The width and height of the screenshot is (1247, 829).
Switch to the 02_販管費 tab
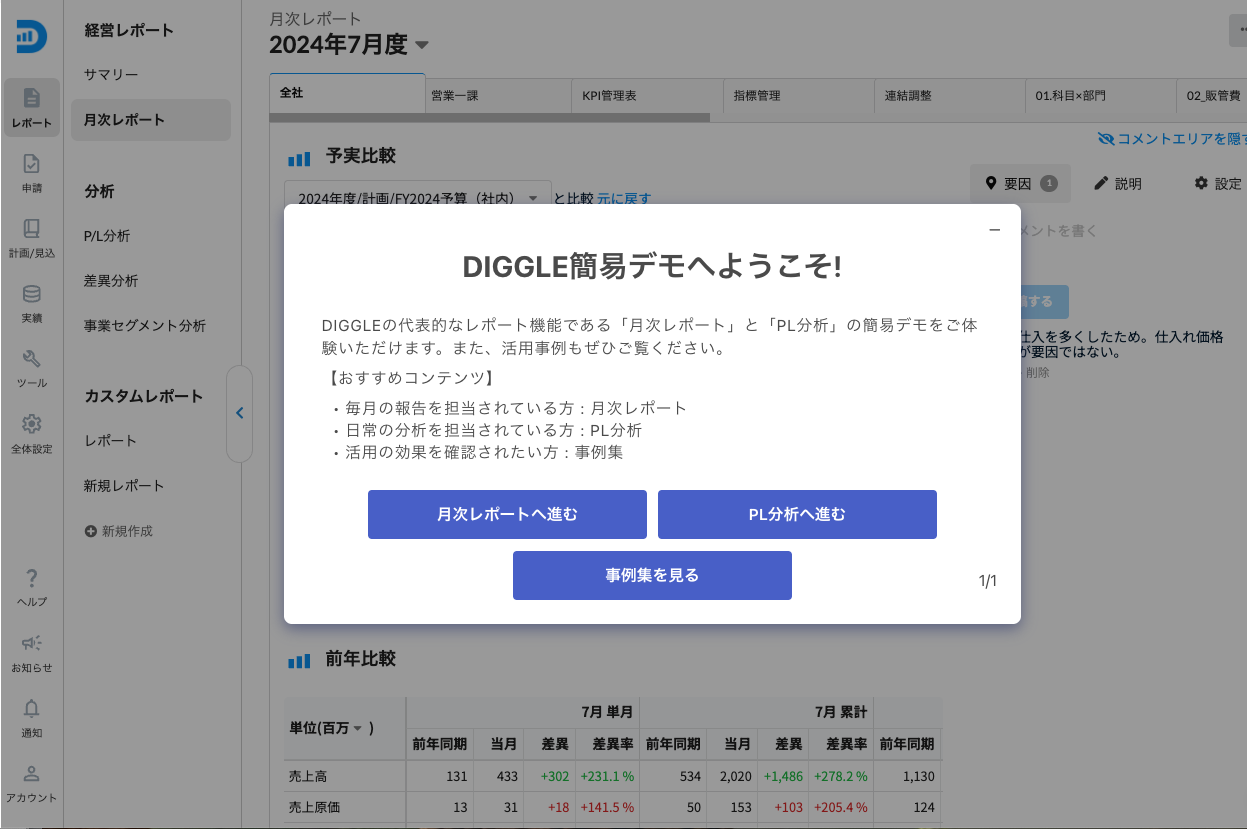pyautogui.click(x=1212, y=96)
